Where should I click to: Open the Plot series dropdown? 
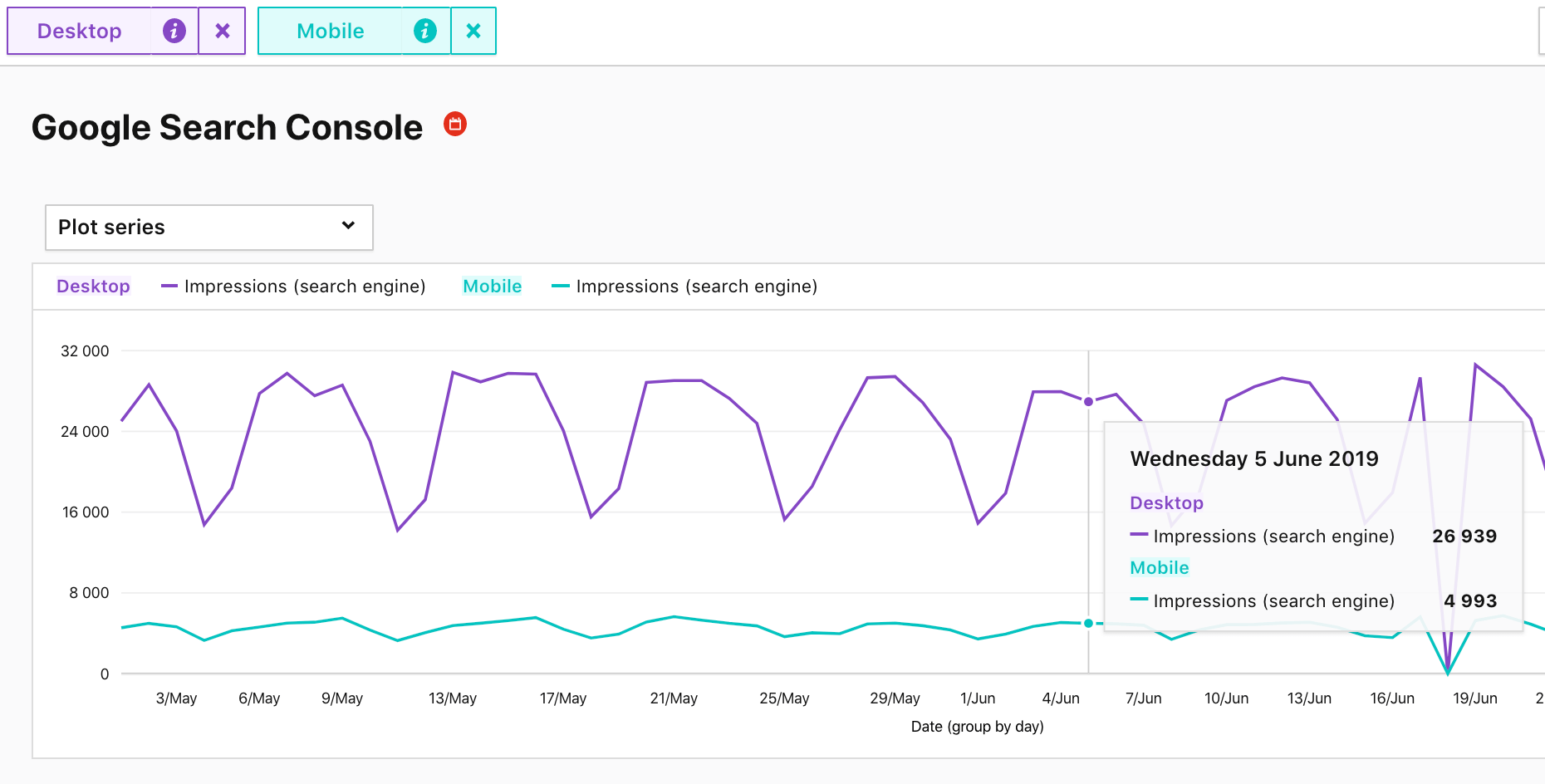[x=208, y=228]
